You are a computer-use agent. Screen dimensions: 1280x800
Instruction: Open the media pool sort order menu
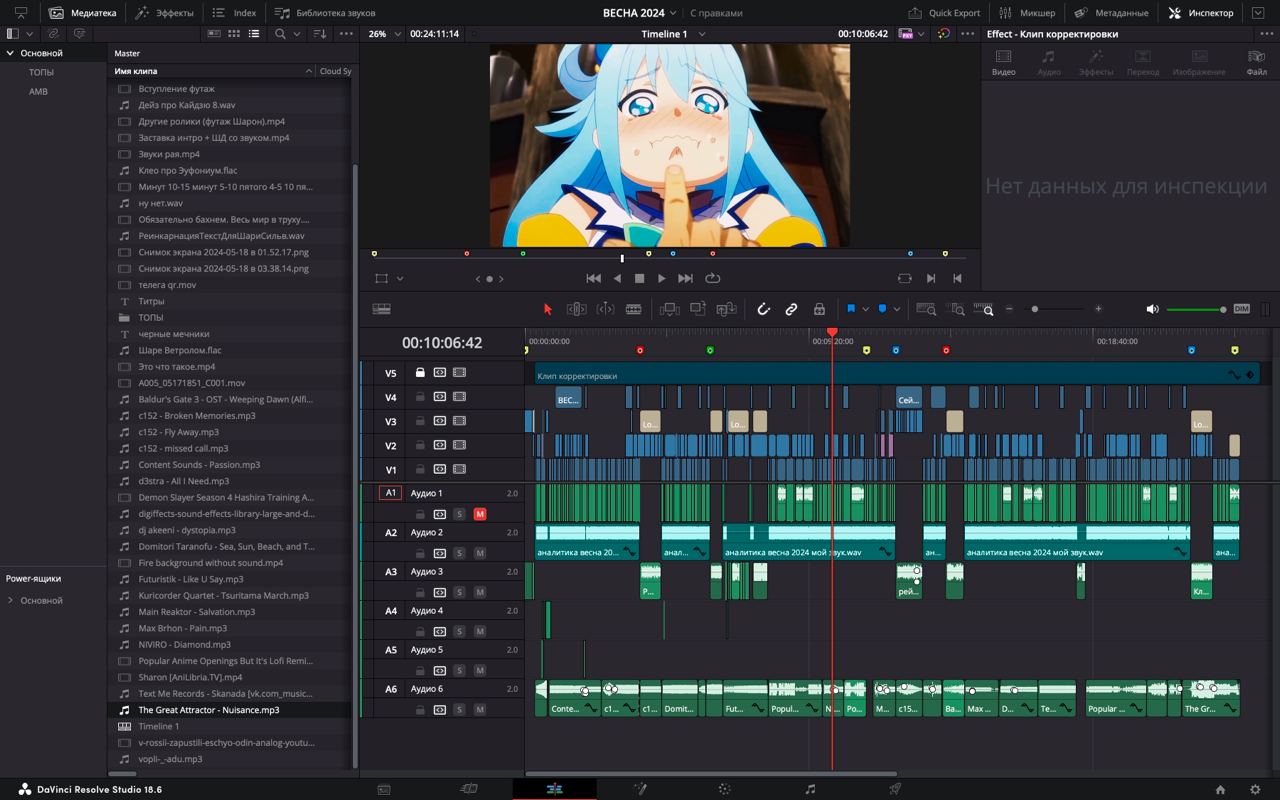coord(320,34)
